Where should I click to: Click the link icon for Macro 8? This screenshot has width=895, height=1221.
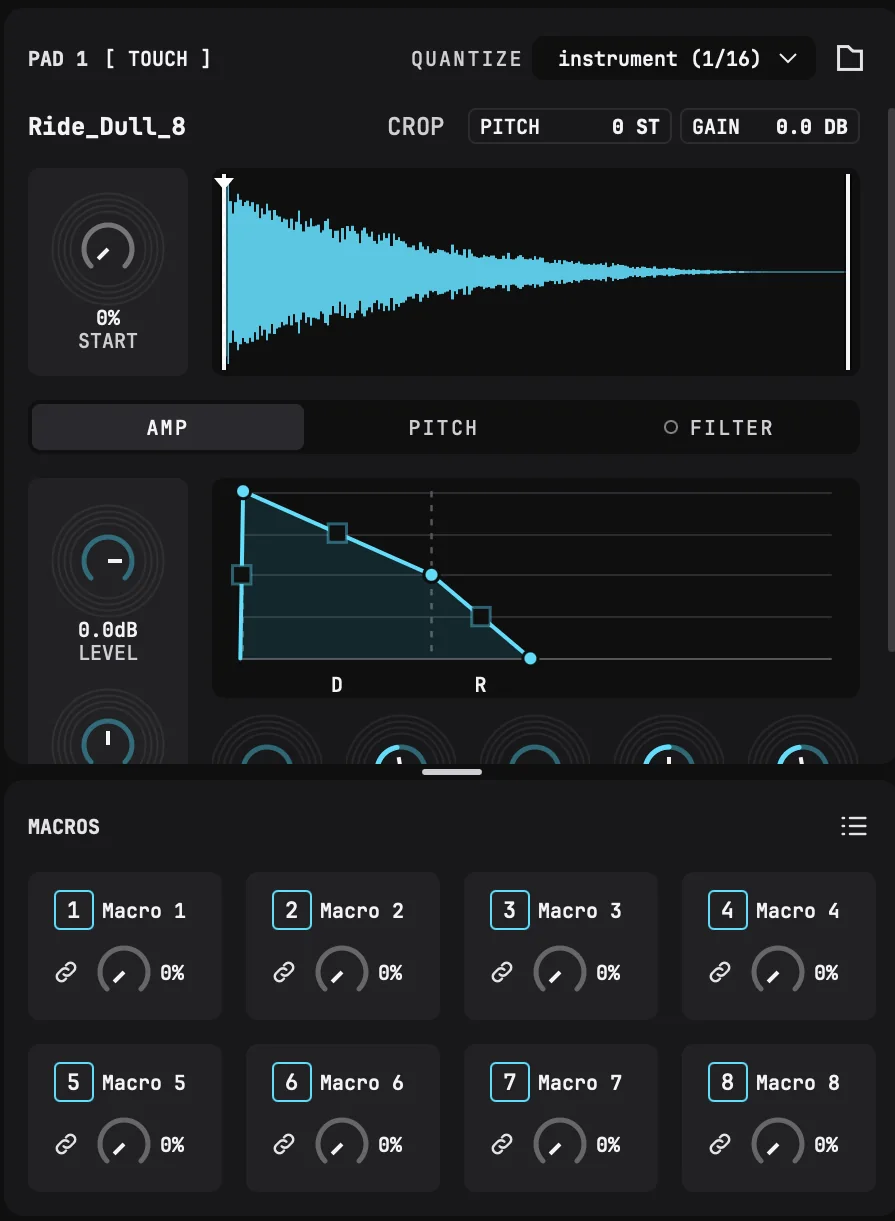(720, 1144)
